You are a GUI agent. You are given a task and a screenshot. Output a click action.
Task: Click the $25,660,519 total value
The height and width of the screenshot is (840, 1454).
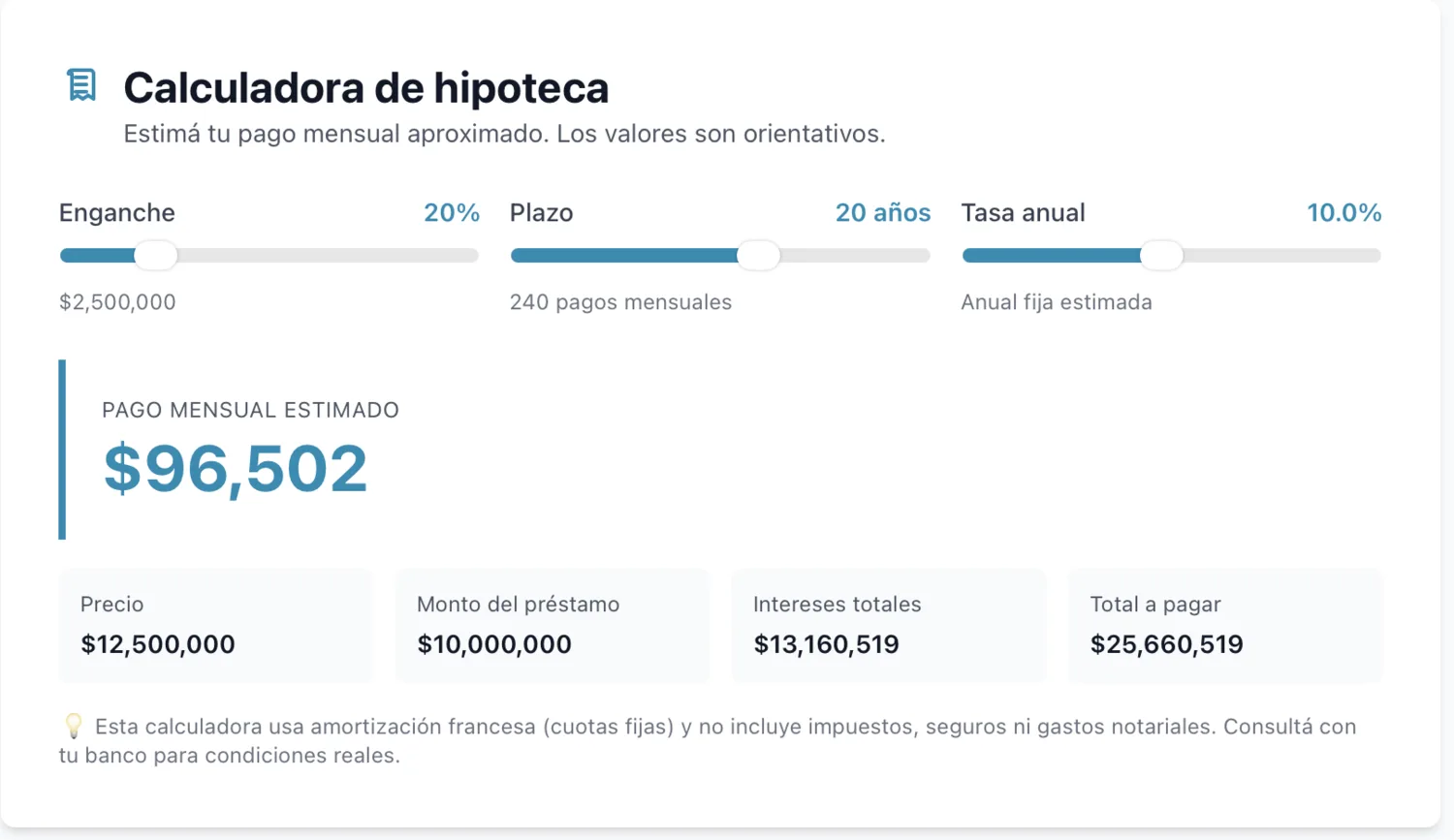click(x=1167, y=644)
